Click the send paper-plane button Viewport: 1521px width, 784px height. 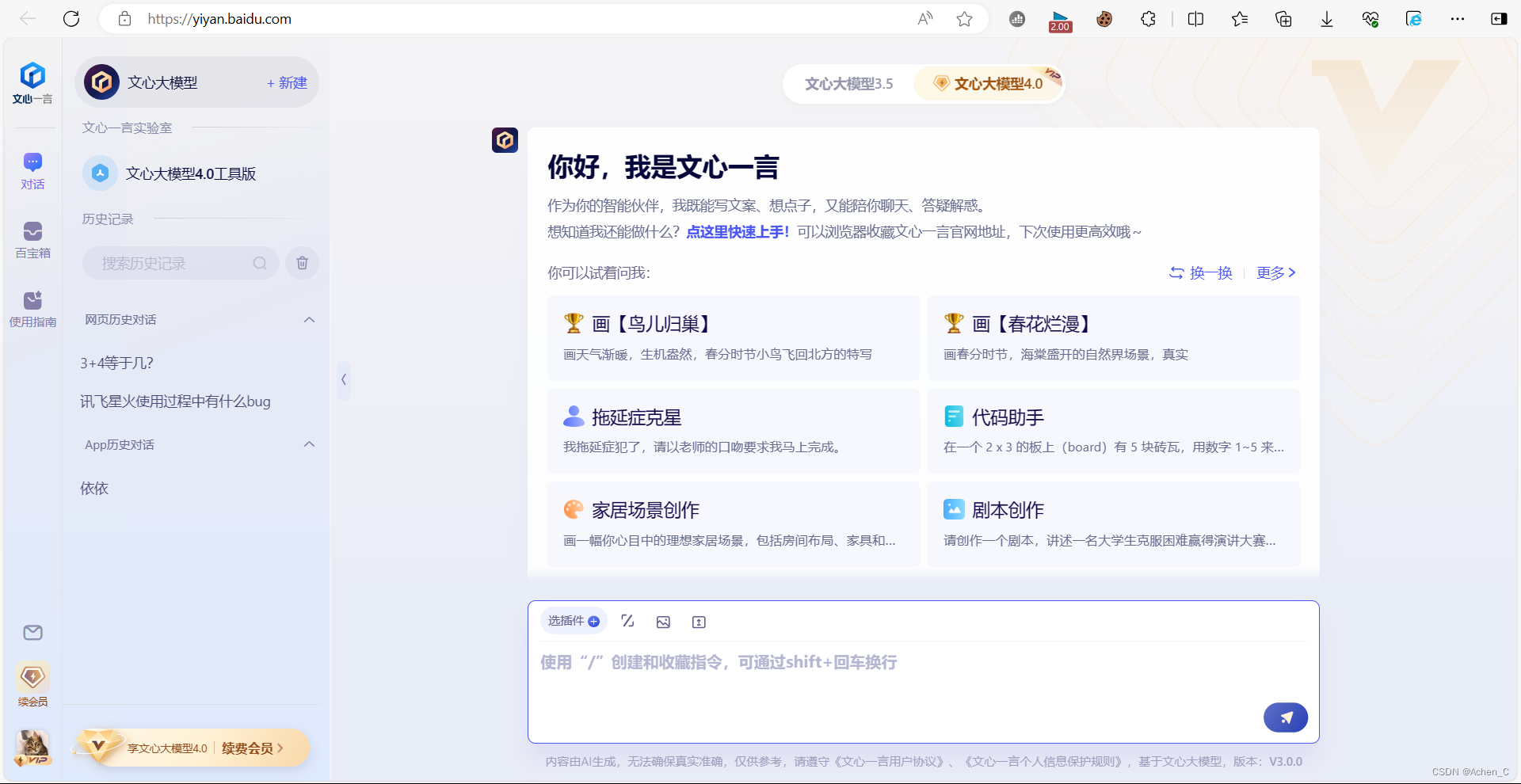1286,717
